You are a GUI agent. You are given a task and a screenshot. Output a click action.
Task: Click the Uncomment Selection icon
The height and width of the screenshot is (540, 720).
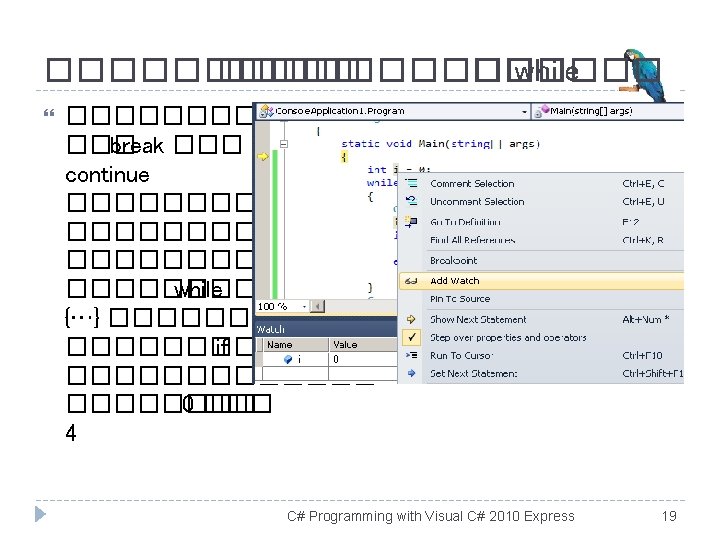coord(411,201)
